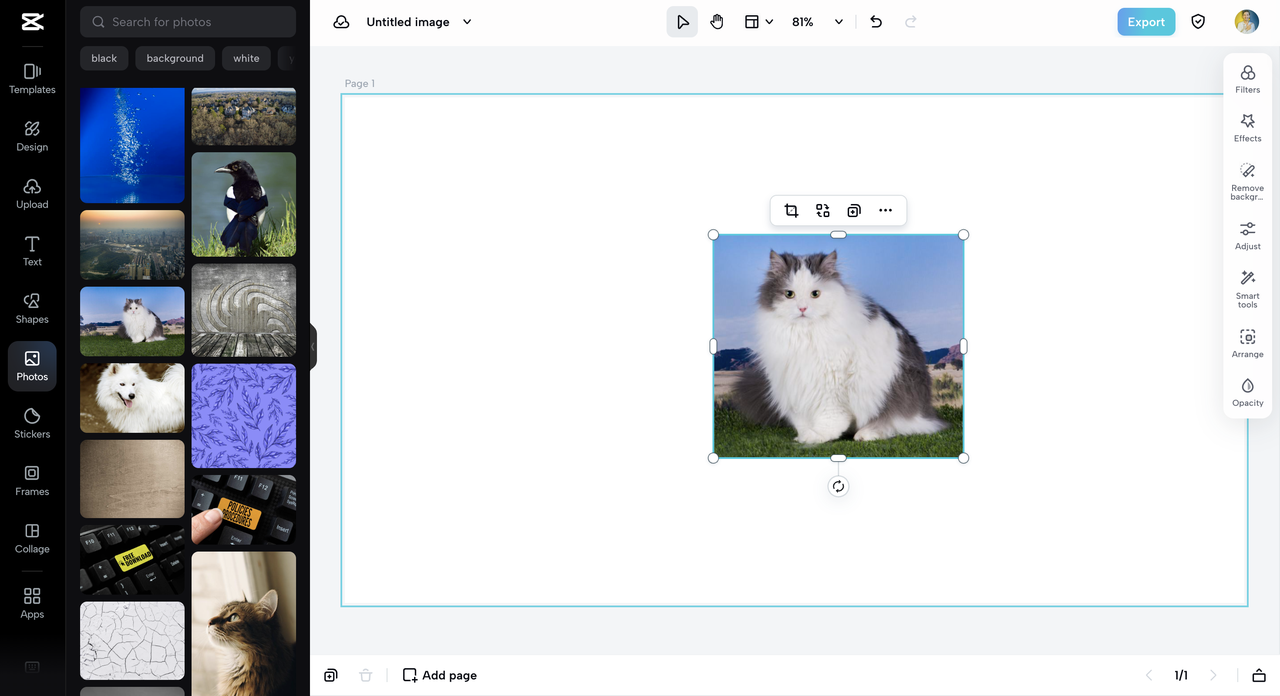Open the Remove background tool
1280x696 pixels.
(x=1247, y=181)
